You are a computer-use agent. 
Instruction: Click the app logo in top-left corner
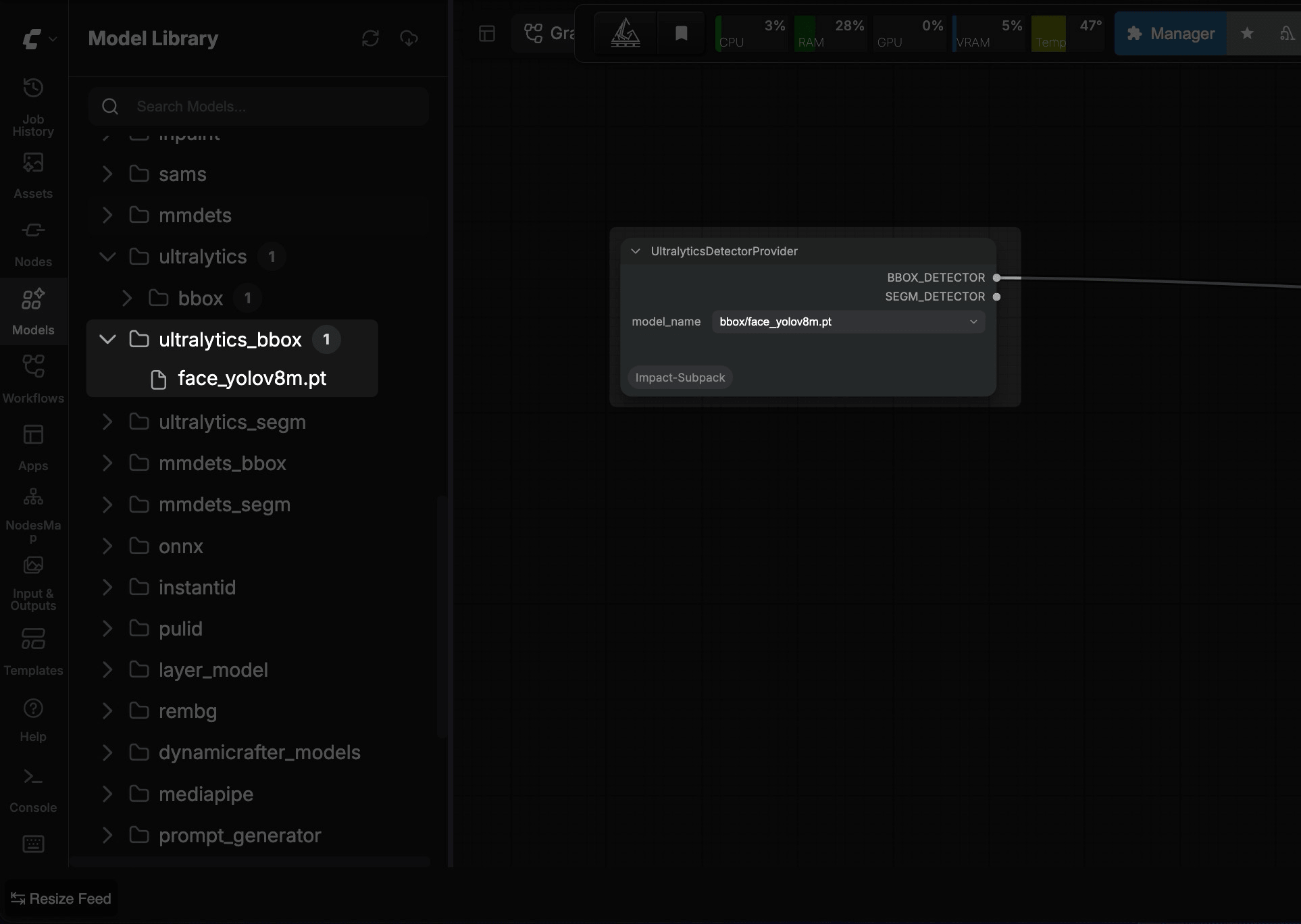click(32, 39)
